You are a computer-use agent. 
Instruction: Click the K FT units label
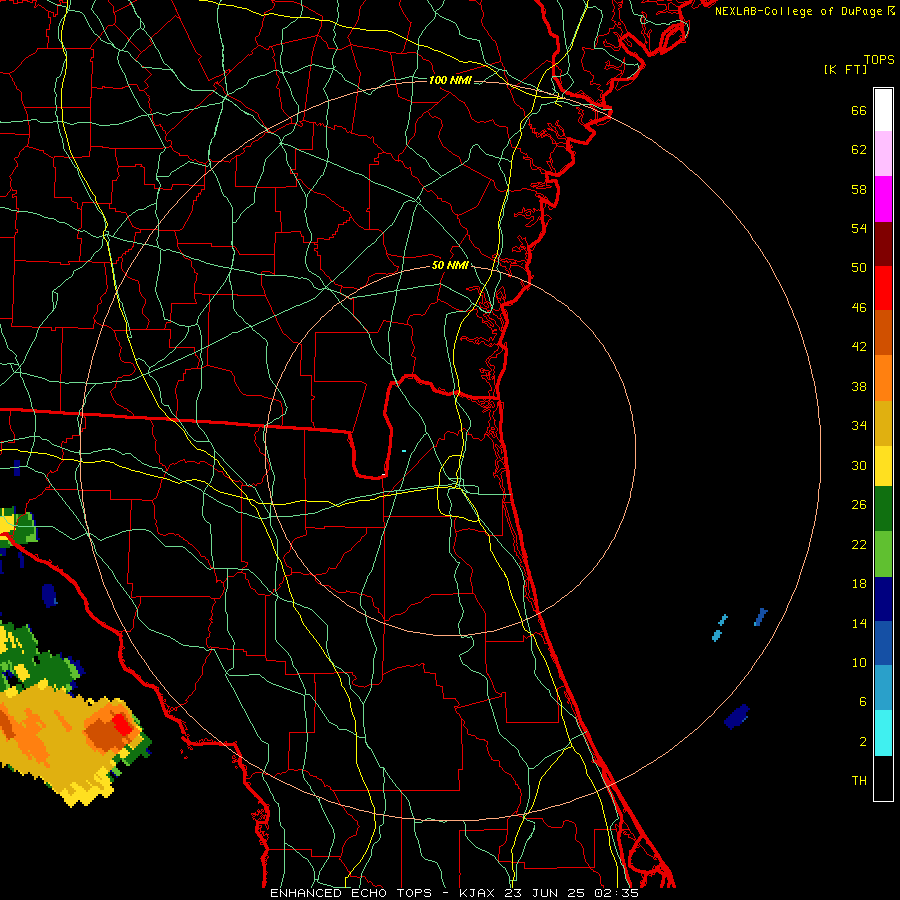coord(845,70)
